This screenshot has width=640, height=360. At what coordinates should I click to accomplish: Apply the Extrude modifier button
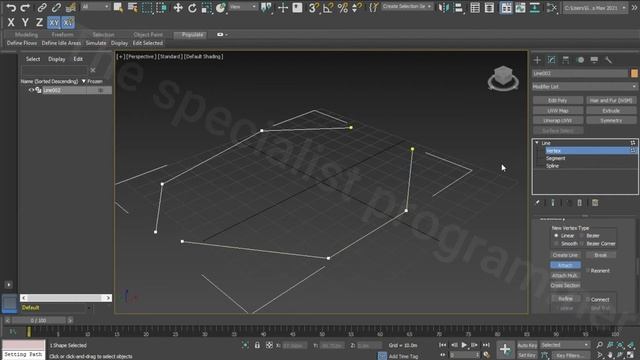611,111
